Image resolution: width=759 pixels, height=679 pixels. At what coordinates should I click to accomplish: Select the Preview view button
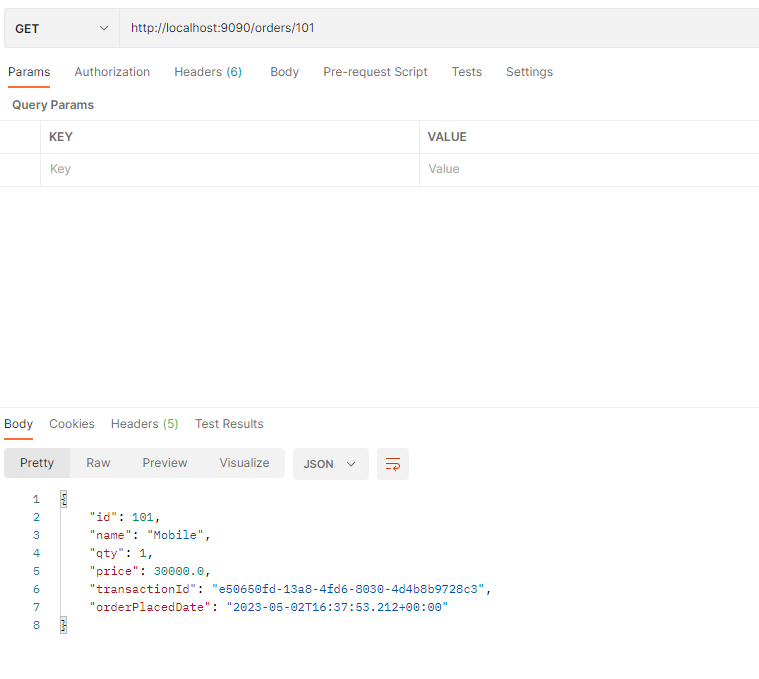165,463
